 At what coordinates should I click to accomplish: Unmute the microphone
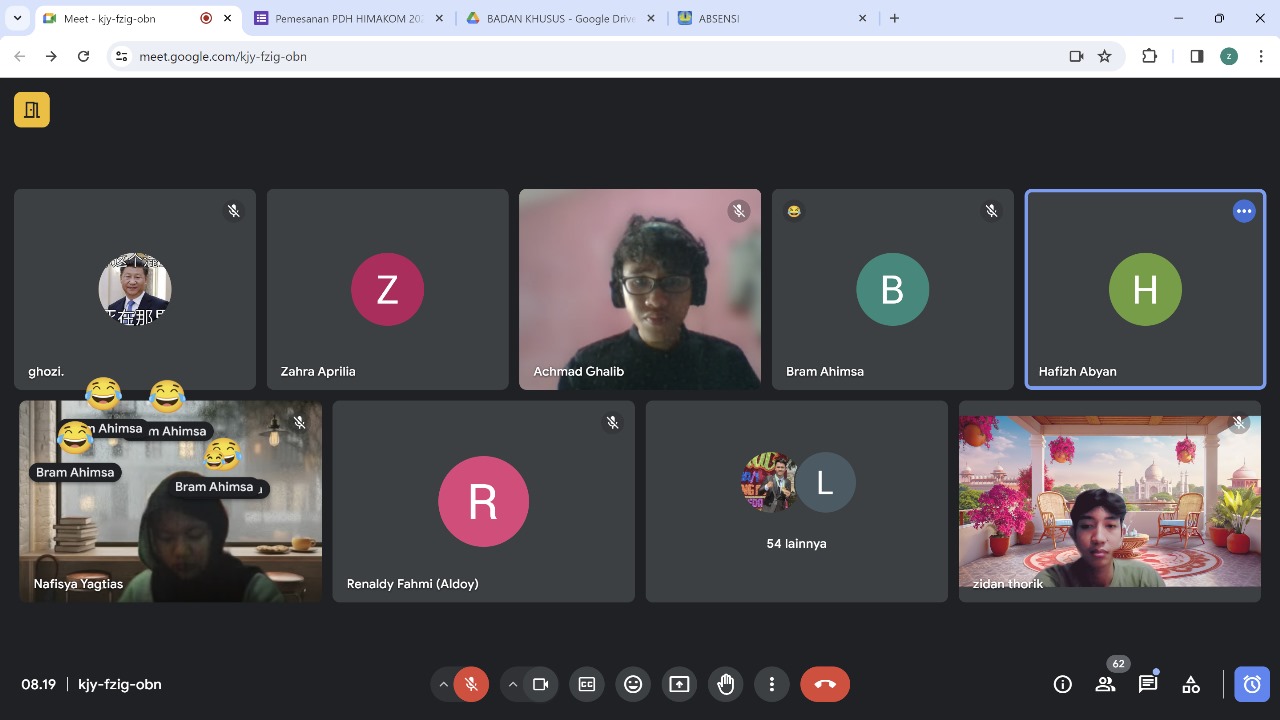tap(471, 684)
